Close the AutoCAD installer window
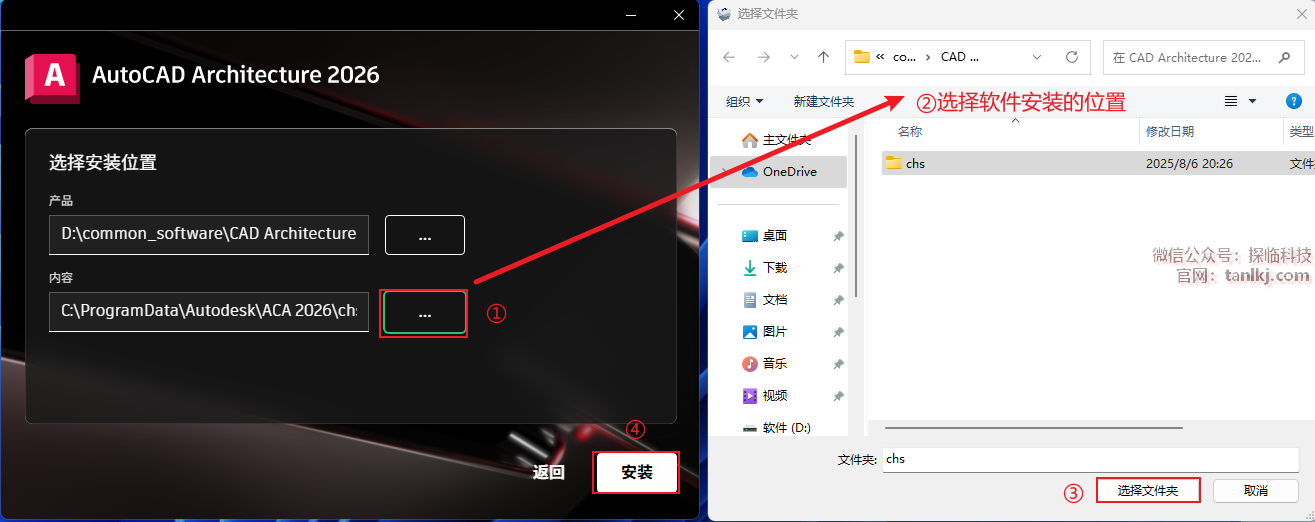 click(x=679, y=14)
